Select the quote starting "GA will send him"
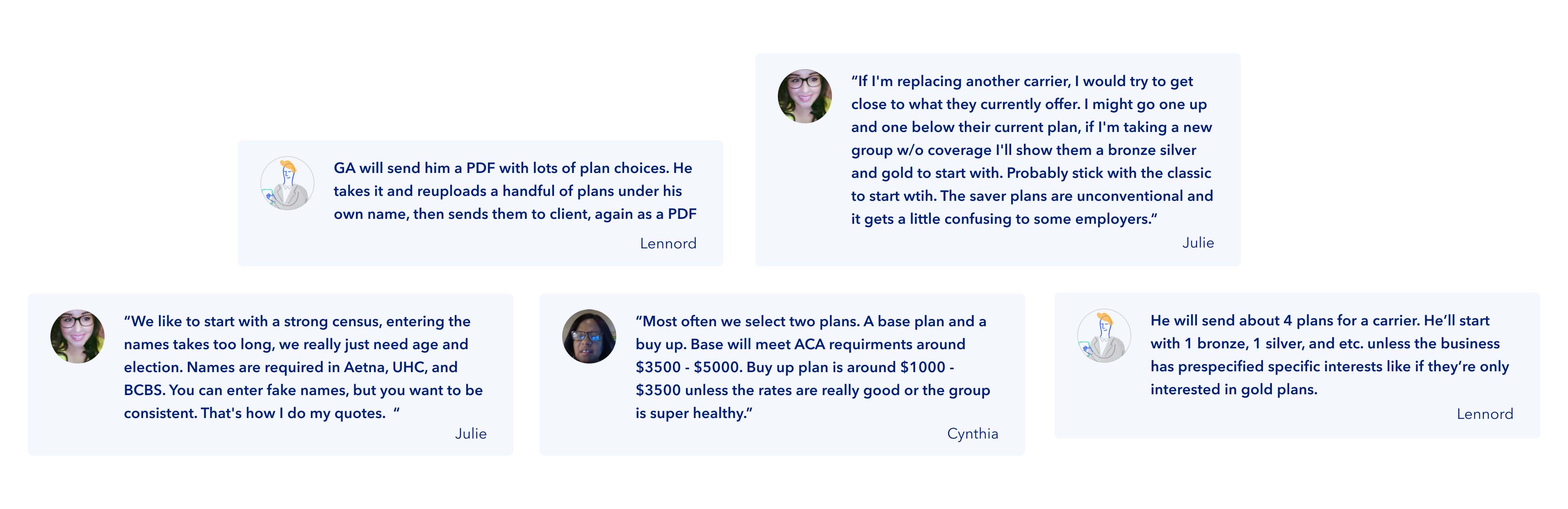Viewport: 1568px width, 509px height. point(514,190)
